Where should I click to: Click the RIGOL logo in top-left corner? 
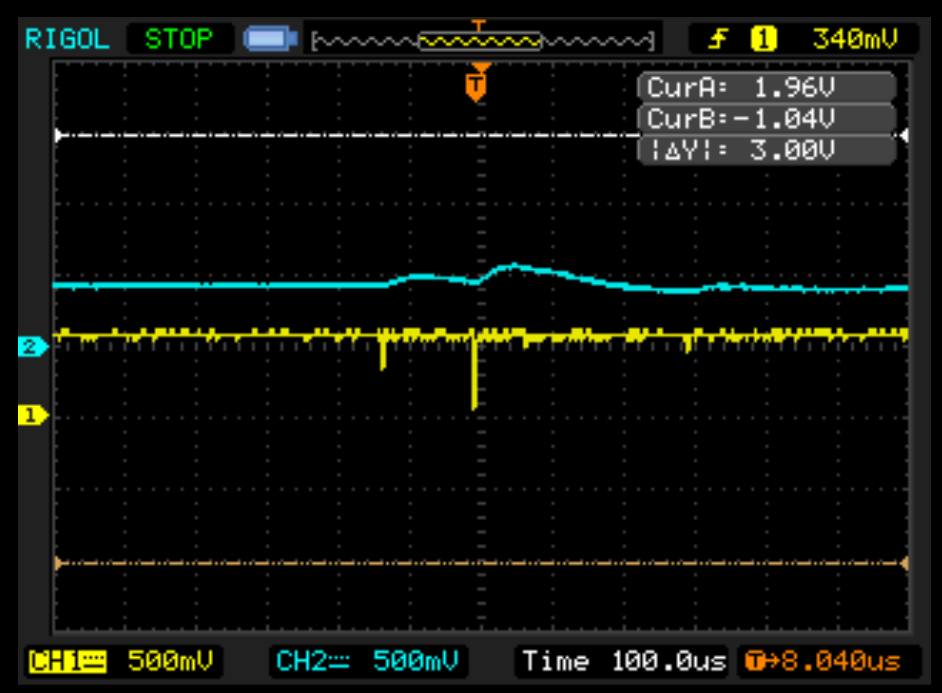coord(67,39)
